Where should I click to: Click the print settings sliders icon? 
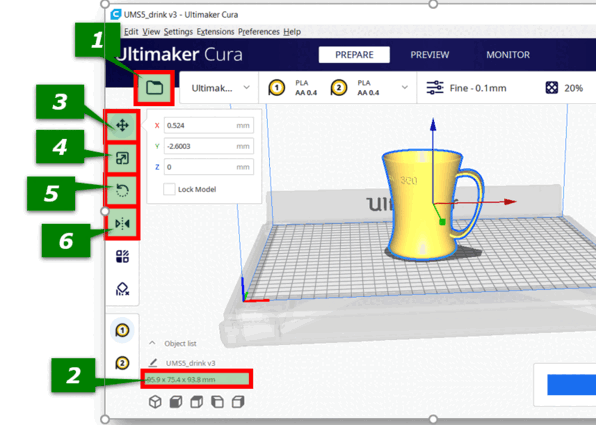coord(435,88)
